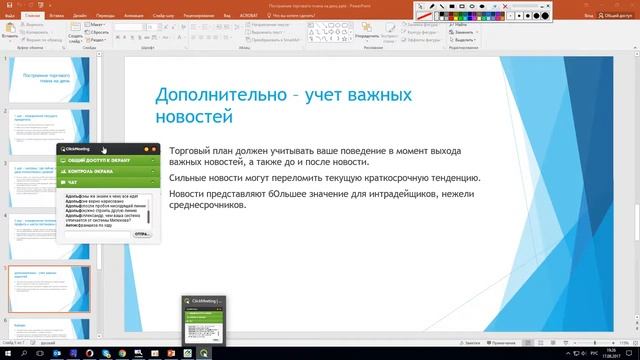Collapse the ribbon using the chevron arrow
This screenshot has height=360, width=640.
(x=635, y=48)
